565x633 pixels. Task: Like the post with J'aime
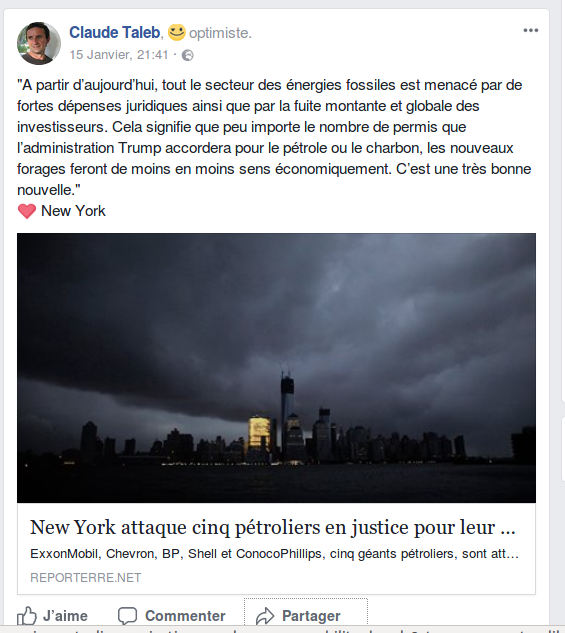tap(52, 616)
